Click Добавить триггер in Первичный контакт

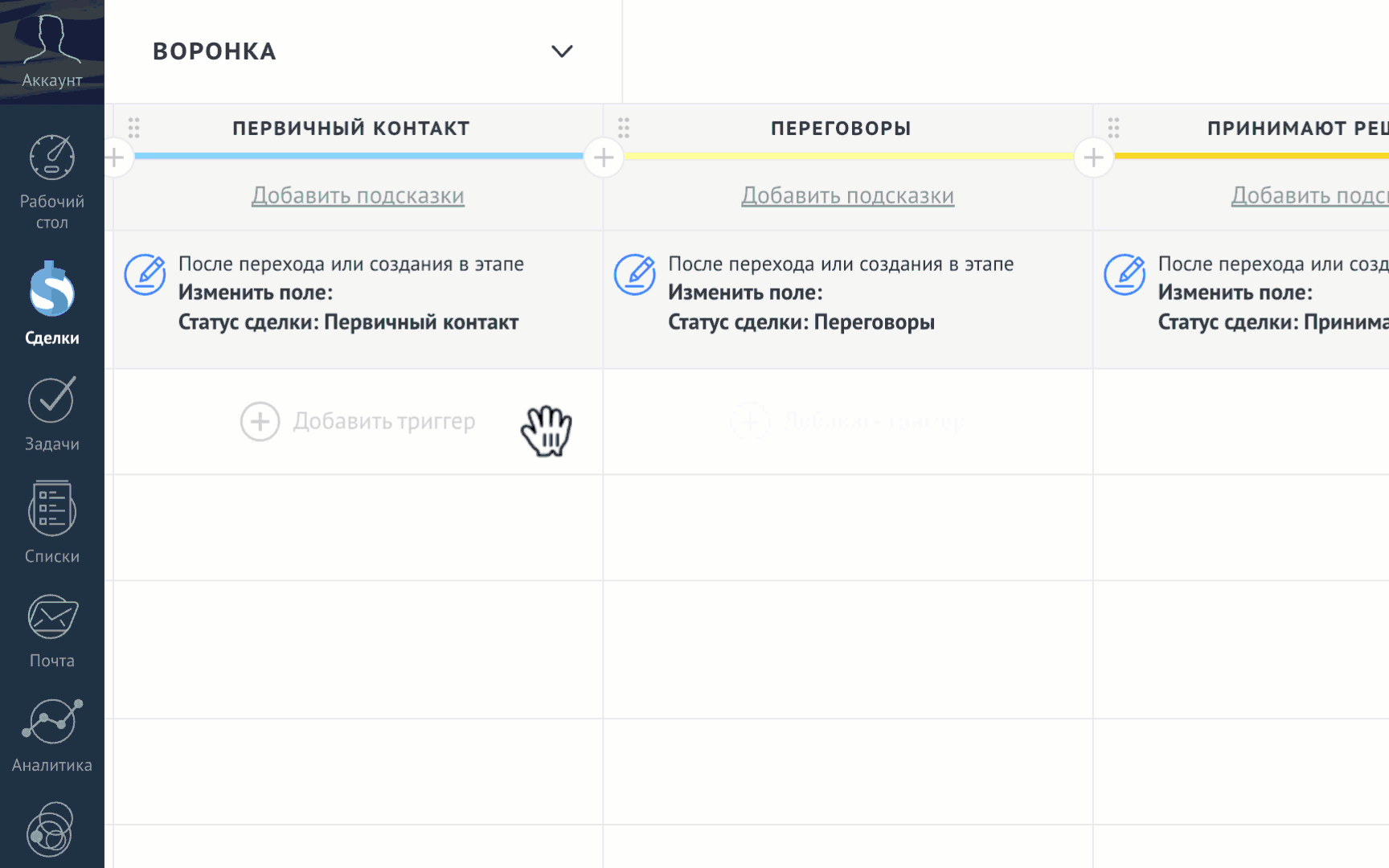[x=359, y=421]
